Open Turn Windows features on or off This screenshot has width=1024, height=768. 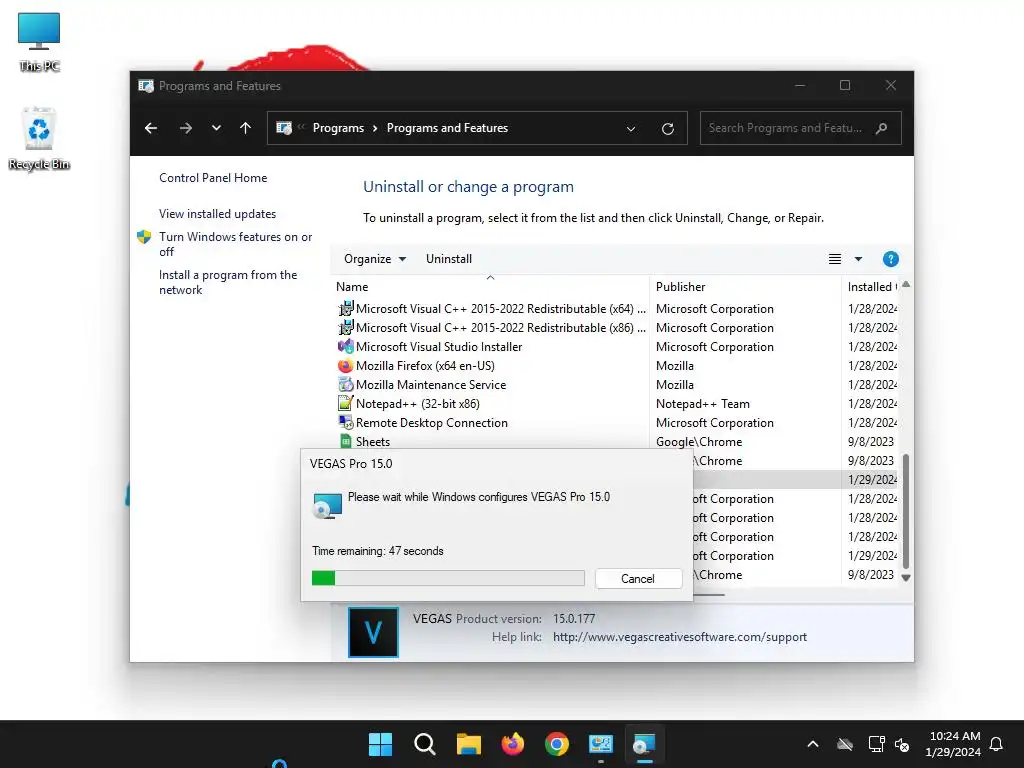(x=236, y=244)
